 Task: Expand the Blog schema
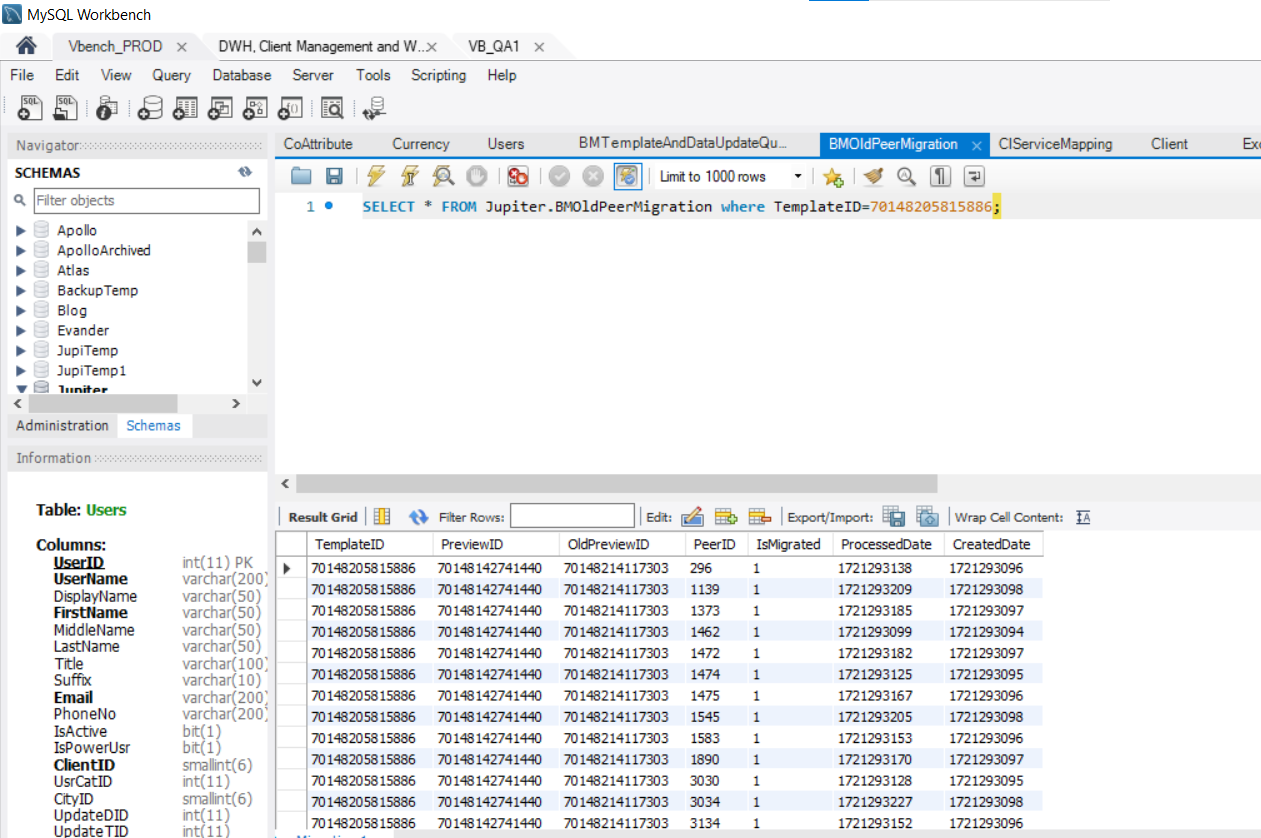[22, 310]
